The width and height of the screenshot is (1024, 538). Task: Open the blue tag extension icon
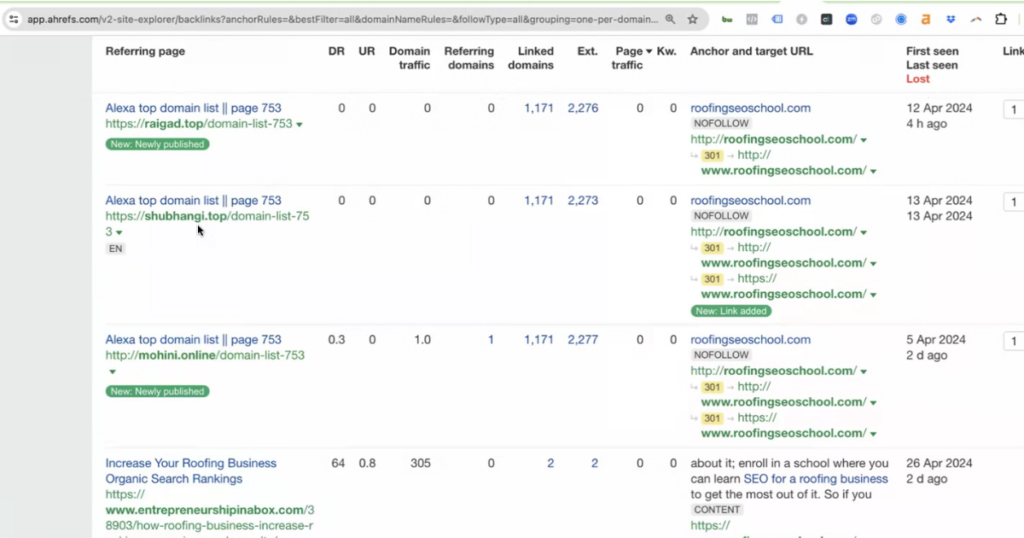pos(777,20)
